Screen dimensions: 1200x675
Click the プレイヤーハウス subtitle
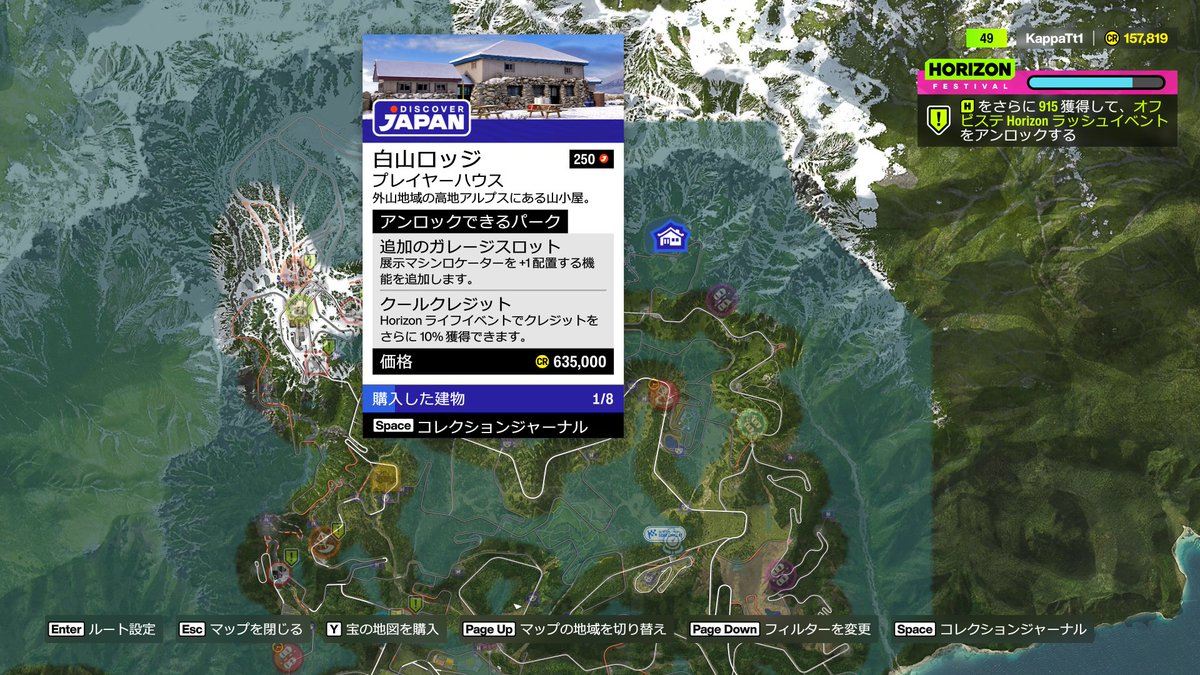point(438,181)
